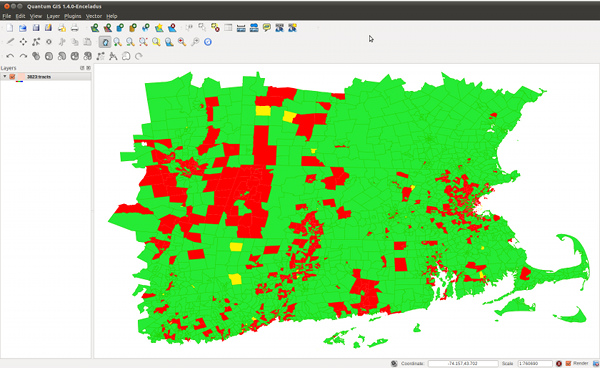Image resolution: width=600 pixels, height=368 pixels.
Task: Open the File menu
Action: [x=7, y=16]
